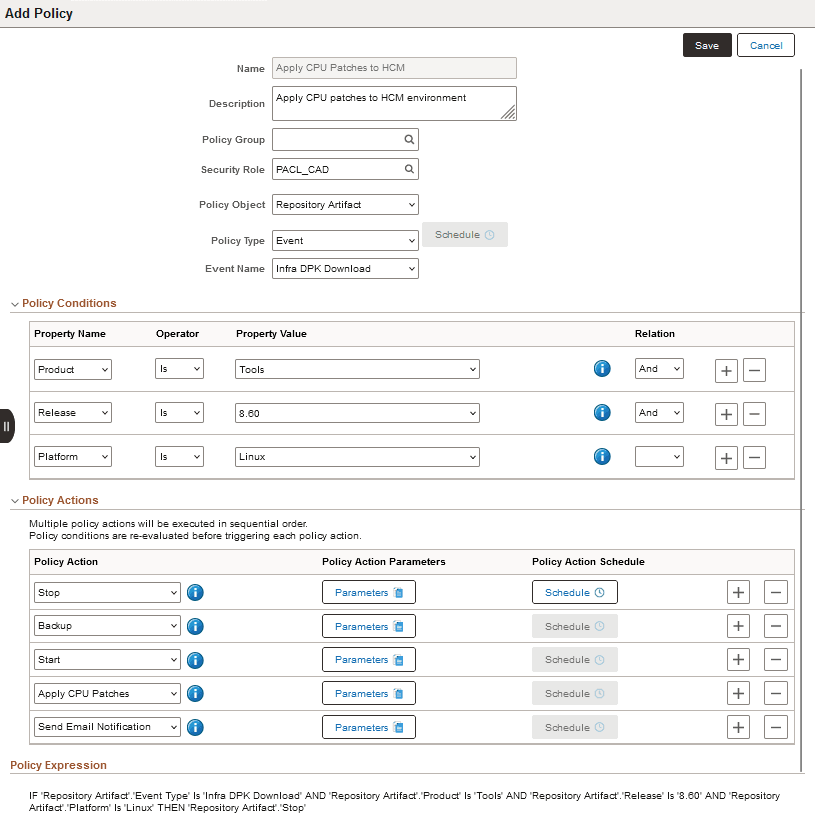This screenshot has height=826, width=815.
Task: View info for the Platform condition row
Action: coord(602,456)
